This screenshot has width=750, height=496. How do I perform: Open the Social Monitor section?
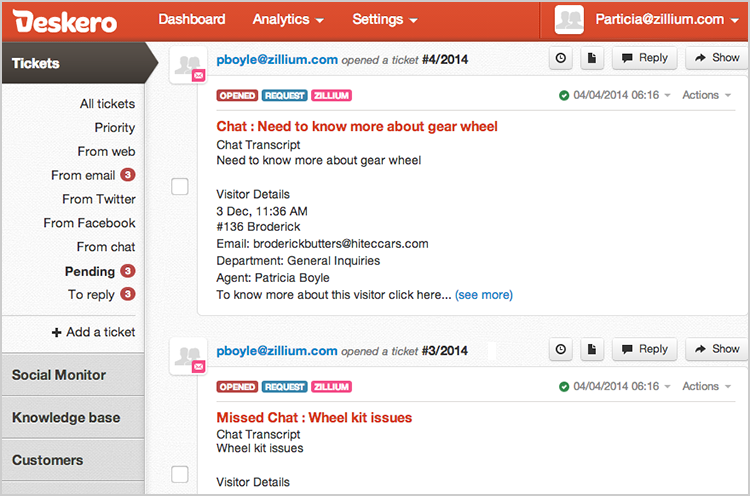click(73, 375)
